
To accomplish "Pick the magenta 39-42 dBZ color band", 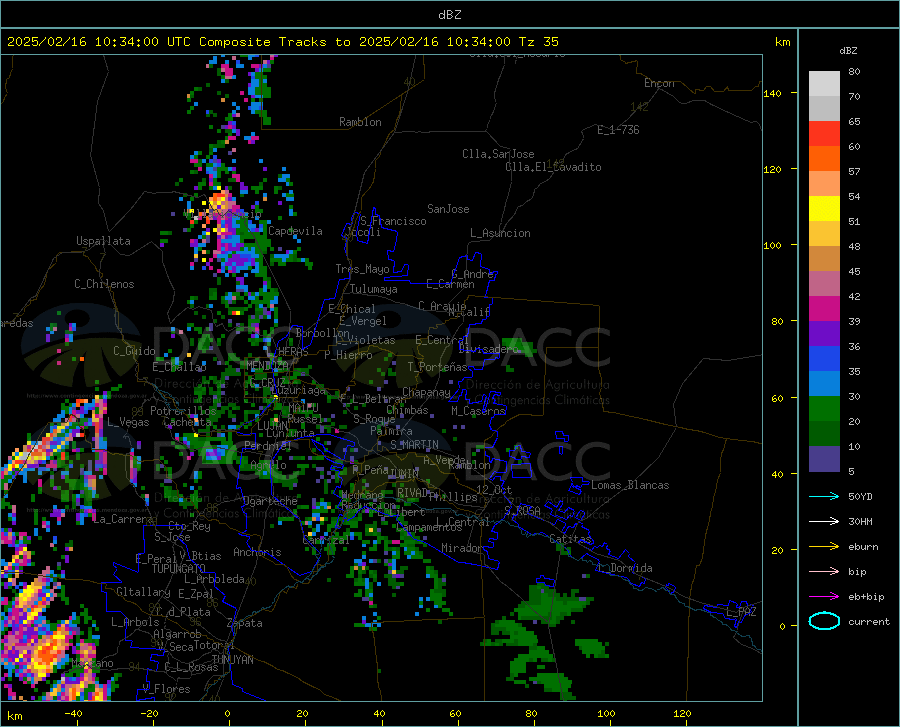I will tap(824, 309).
